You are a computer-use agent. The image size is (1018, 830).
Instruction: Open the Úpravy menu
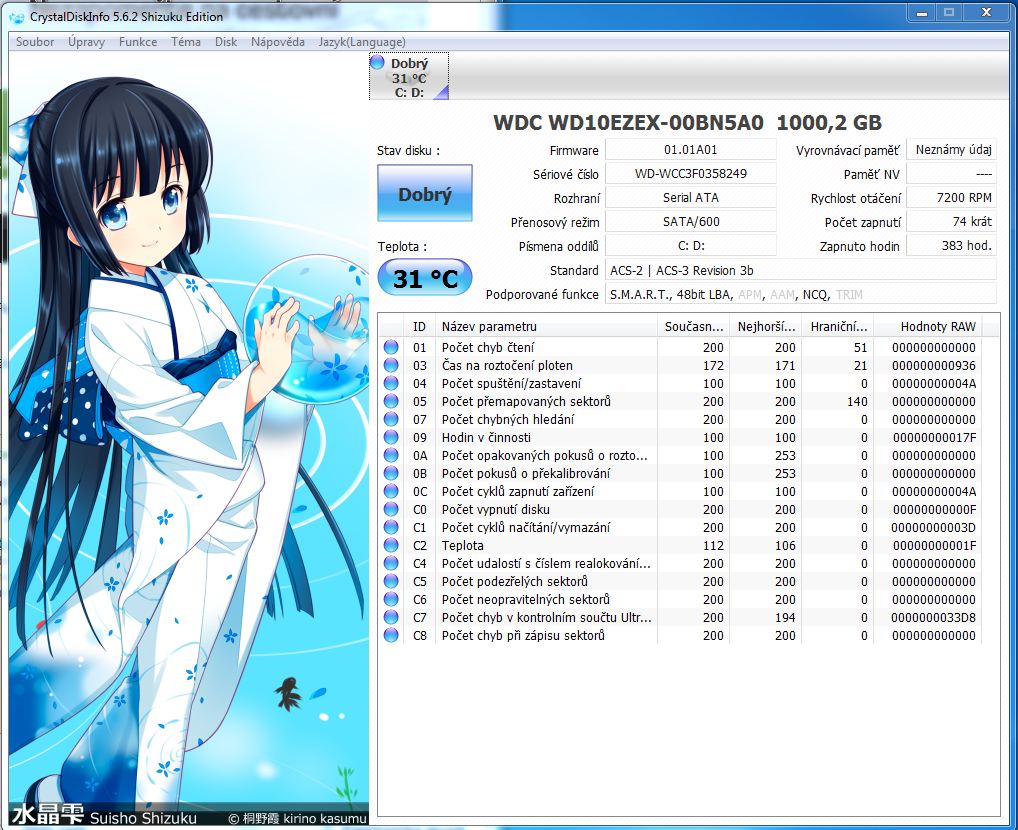(x=86, y=42)
